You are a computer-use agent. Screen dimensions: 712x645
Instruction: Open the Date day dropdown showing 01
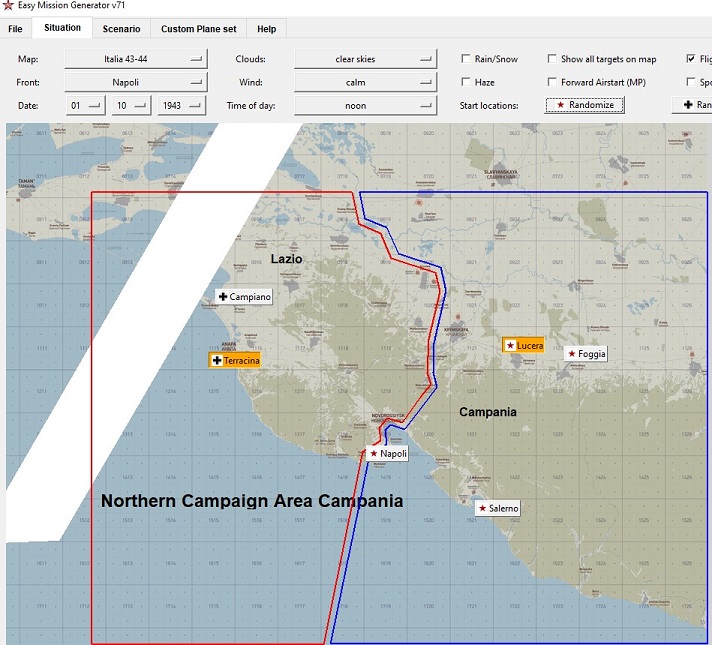click(85, 105)
